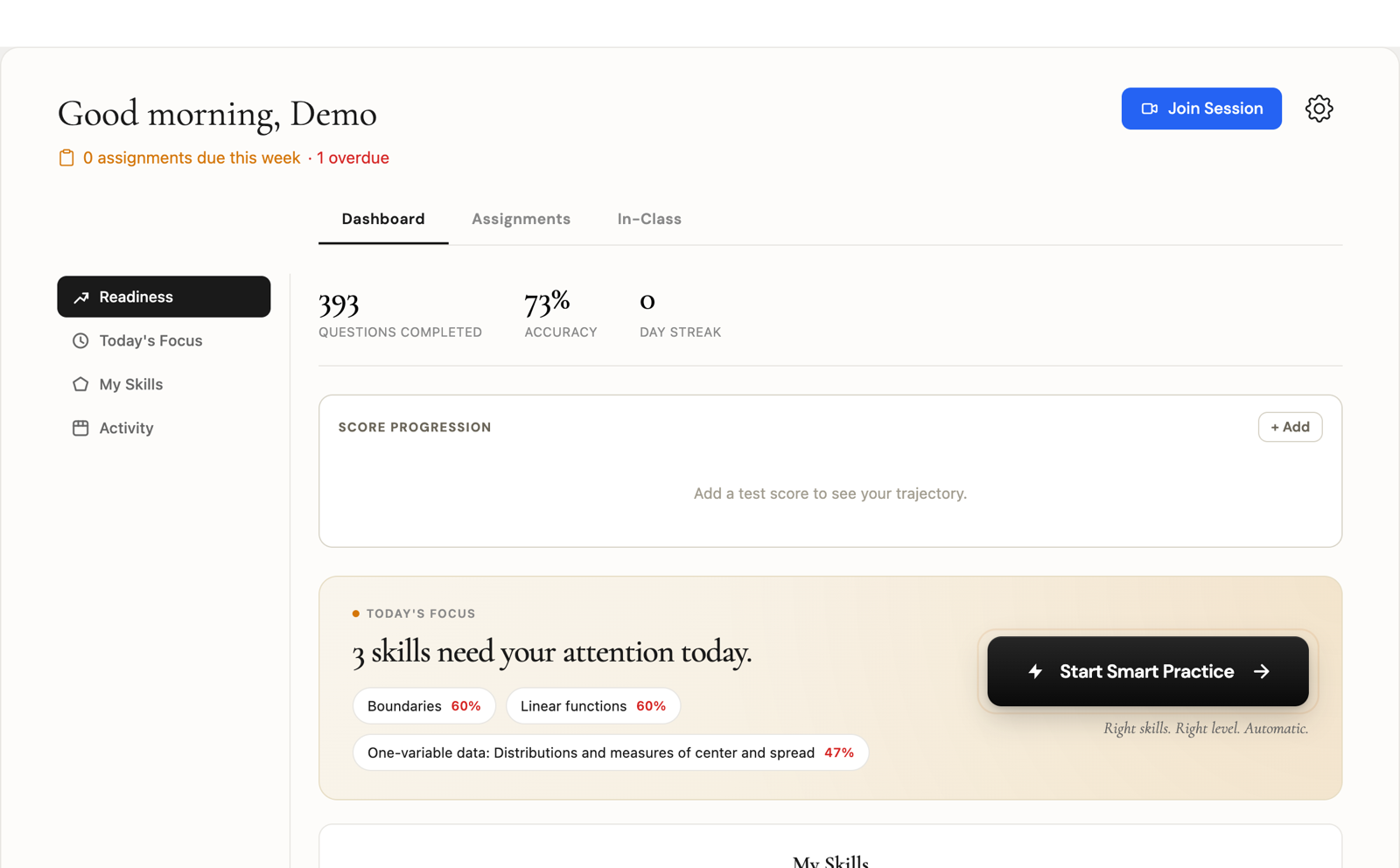
Task: Select Readiness in the sidebar
Action: pos(164,297)
